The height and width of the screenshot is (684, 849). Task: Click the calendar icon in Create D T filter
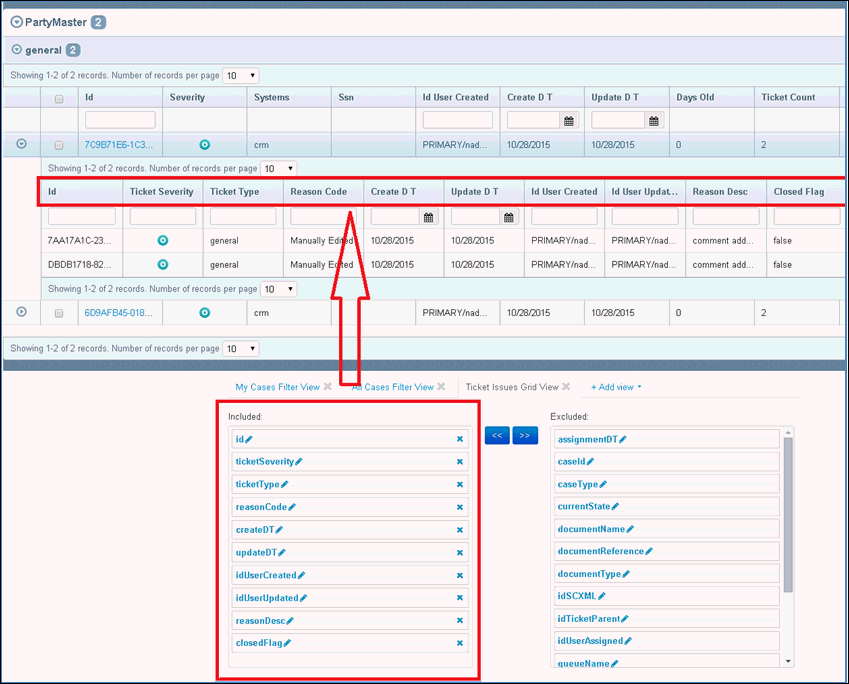pyautogui.click(x=568, y=121)
